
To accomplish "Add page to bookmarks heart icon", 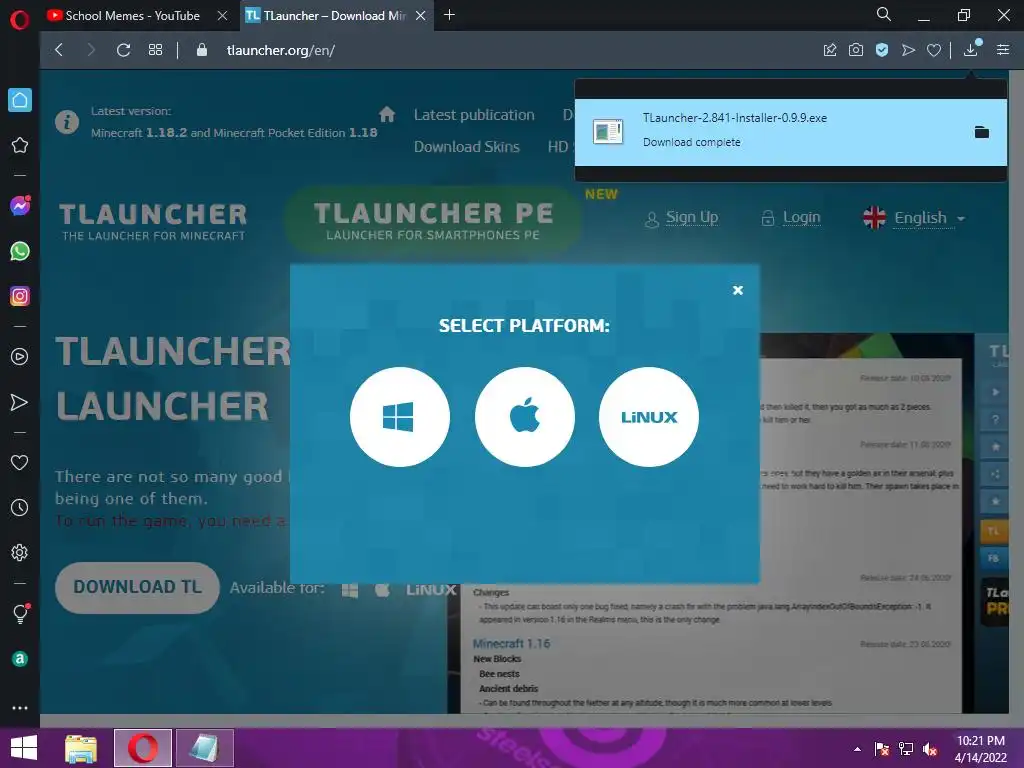I will point(934,50).
